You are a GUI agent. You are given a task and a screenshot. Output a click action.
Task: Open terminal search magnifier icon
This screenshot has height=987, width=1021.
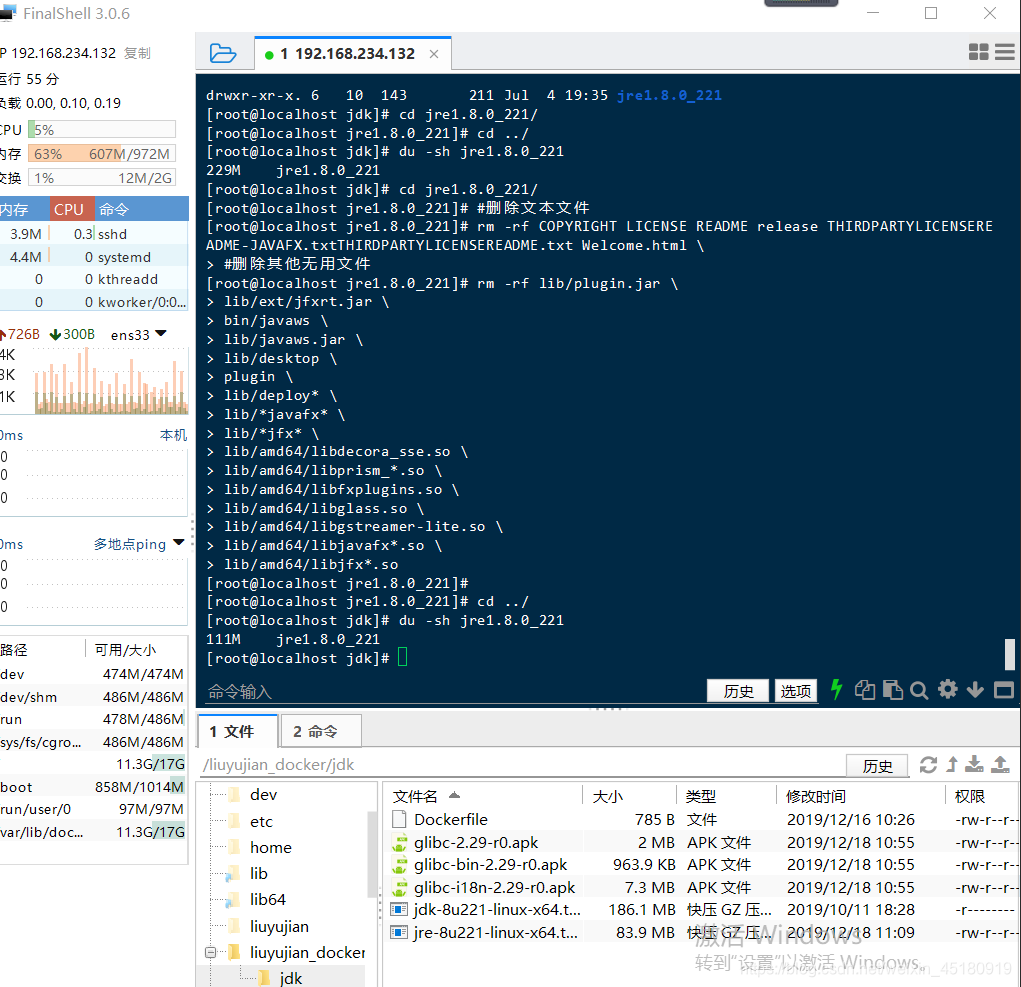coord(919,690)
